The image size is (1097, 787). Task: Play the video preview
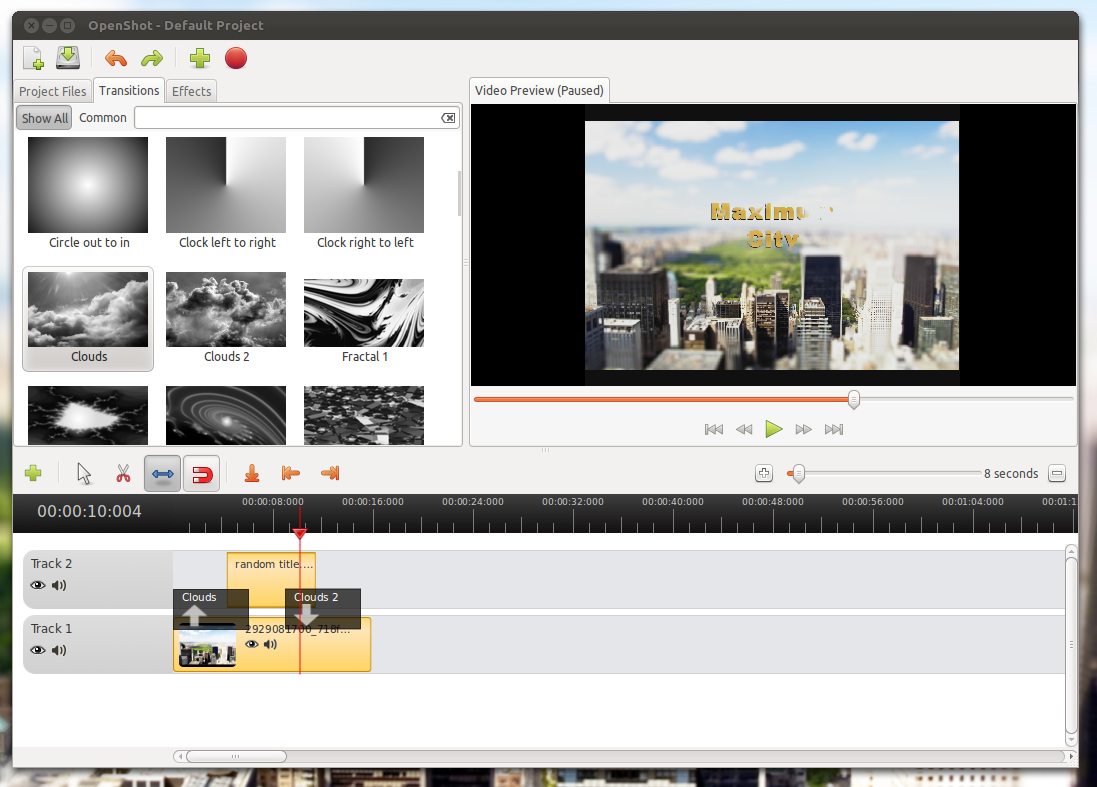click(773, 429)
